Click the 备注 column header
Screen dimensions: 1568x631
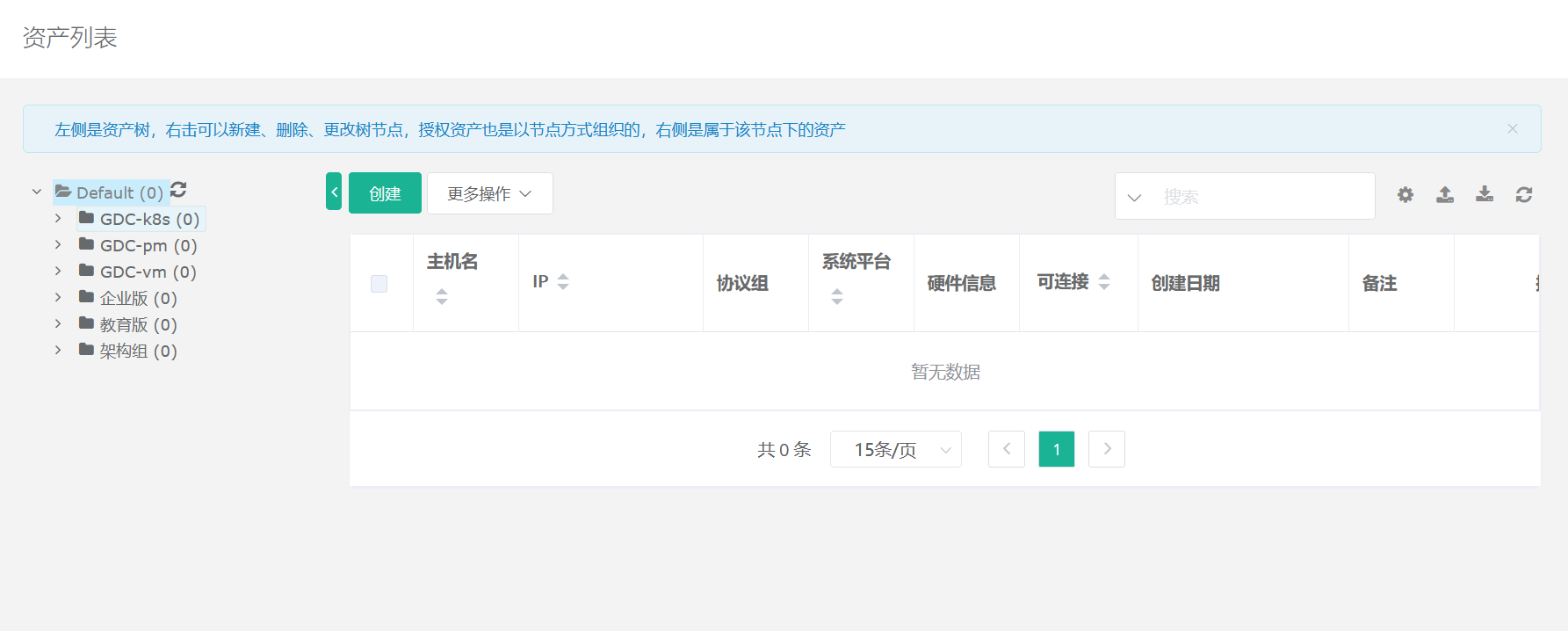tap(1379, 283)
